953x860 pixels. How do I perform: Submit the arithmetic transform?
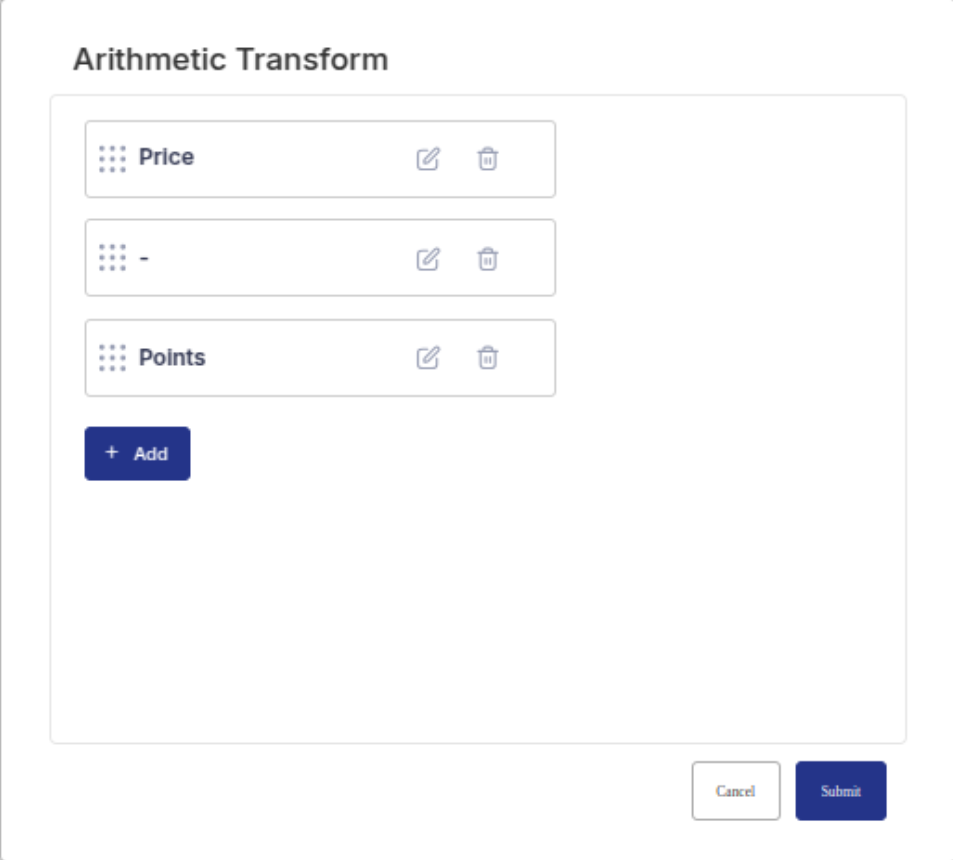(840, 791)
